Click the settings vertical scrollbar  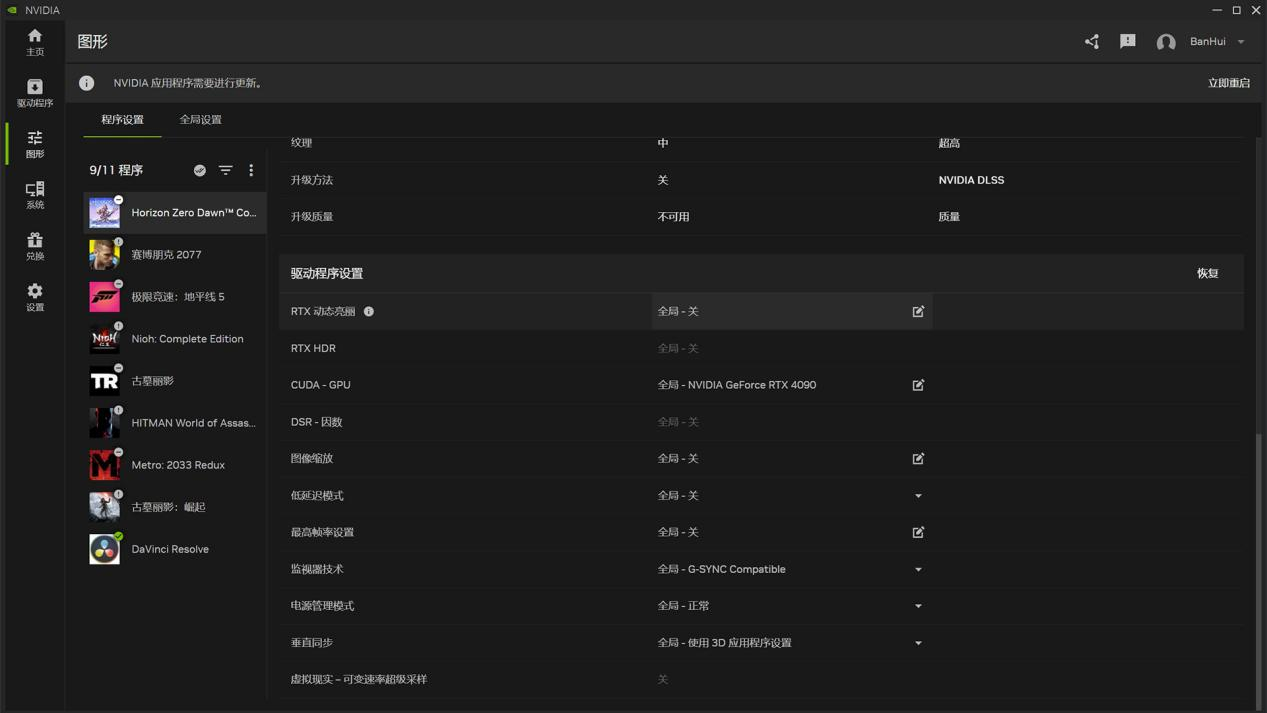click(x=1259, y=570)
